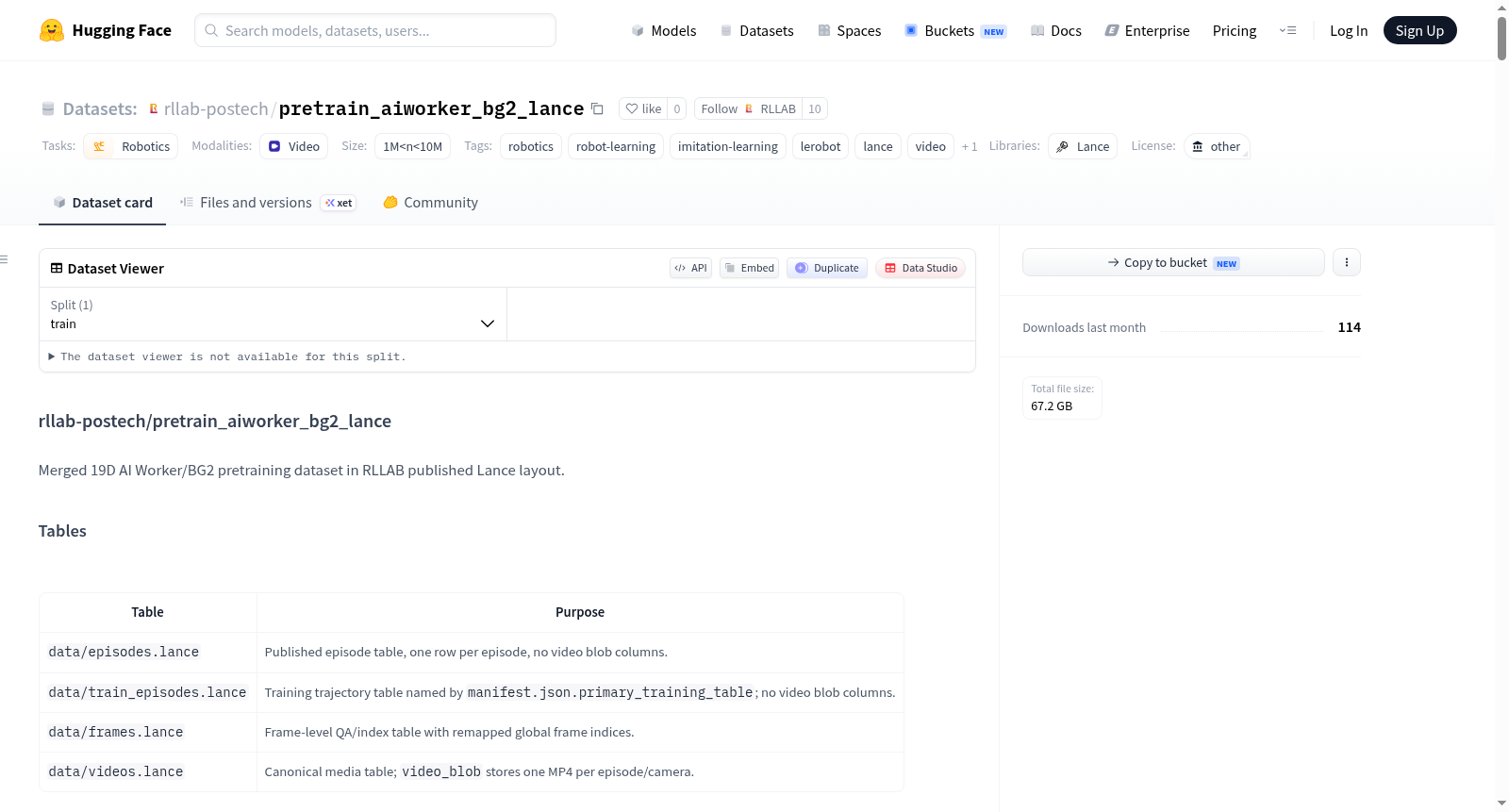Go to Spaces
The image size is (1509, 812).
pyautogui.click(x=850, y=30)
